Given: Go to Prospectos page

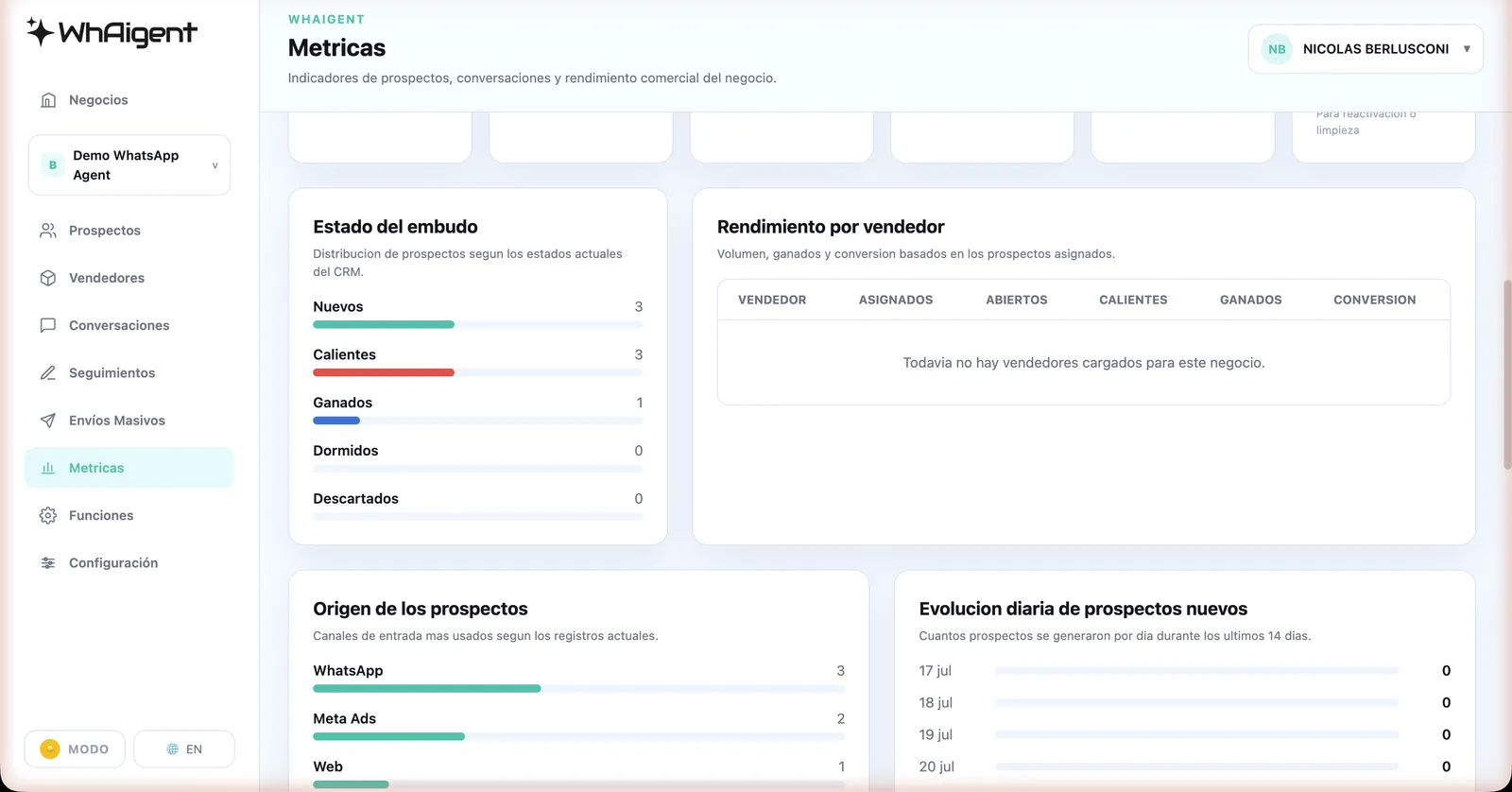Looking at the screenshot, I should 129,231.
